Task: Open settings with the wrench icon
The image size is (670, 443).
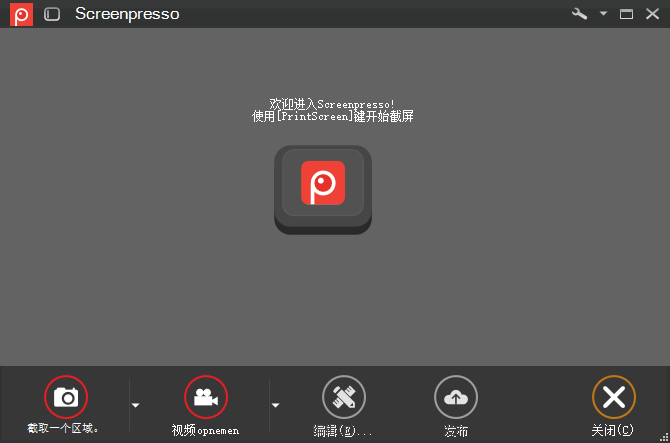Action: point(579,14)
